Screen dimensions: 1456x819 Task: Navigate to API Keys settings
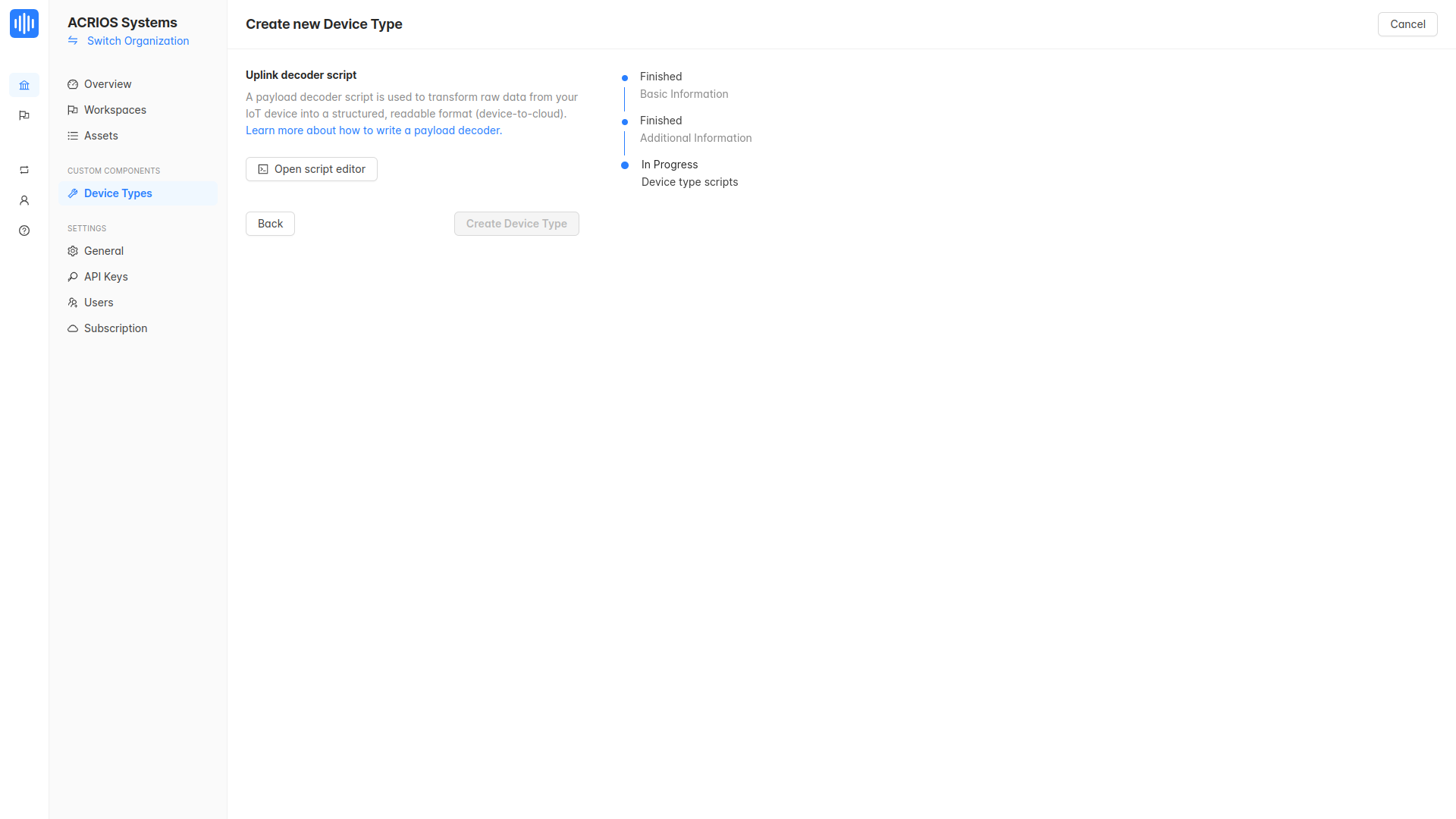click(x=105, y=277)
